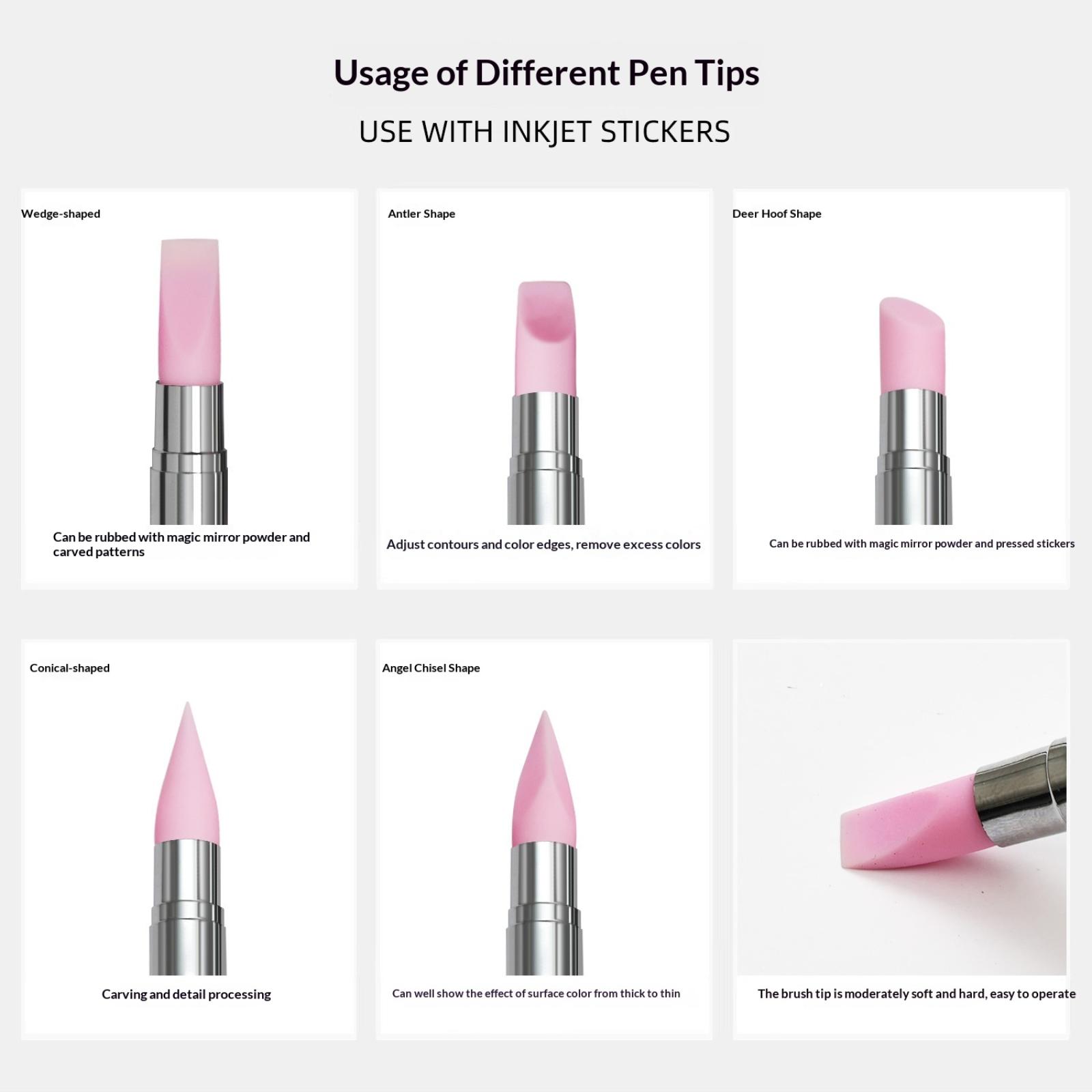Viewport: 1092px width, 1092px height.
Task: Select the 'Conical-shaped' label
Action: (70, 668)
